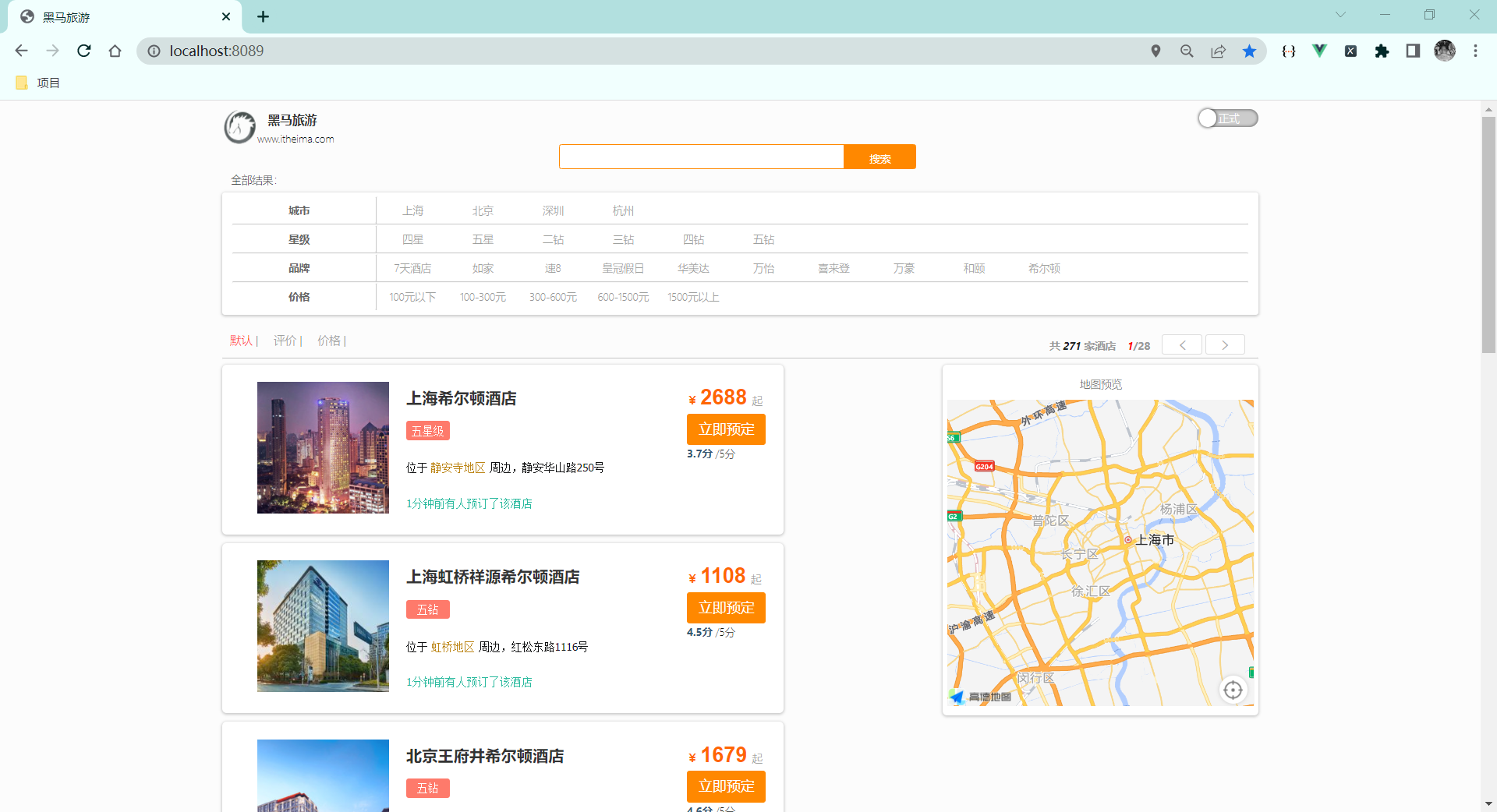1497x812 pixels.
Task: Sort results by 默认
Action: click(x=242, y=341)
